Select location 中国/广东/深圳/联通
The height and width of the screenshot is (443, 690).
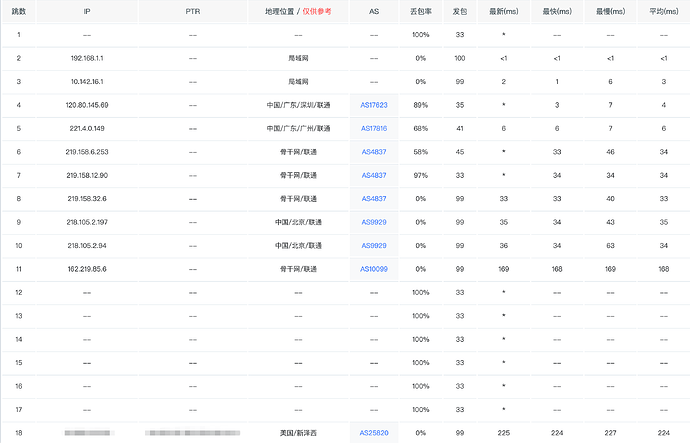298,105
